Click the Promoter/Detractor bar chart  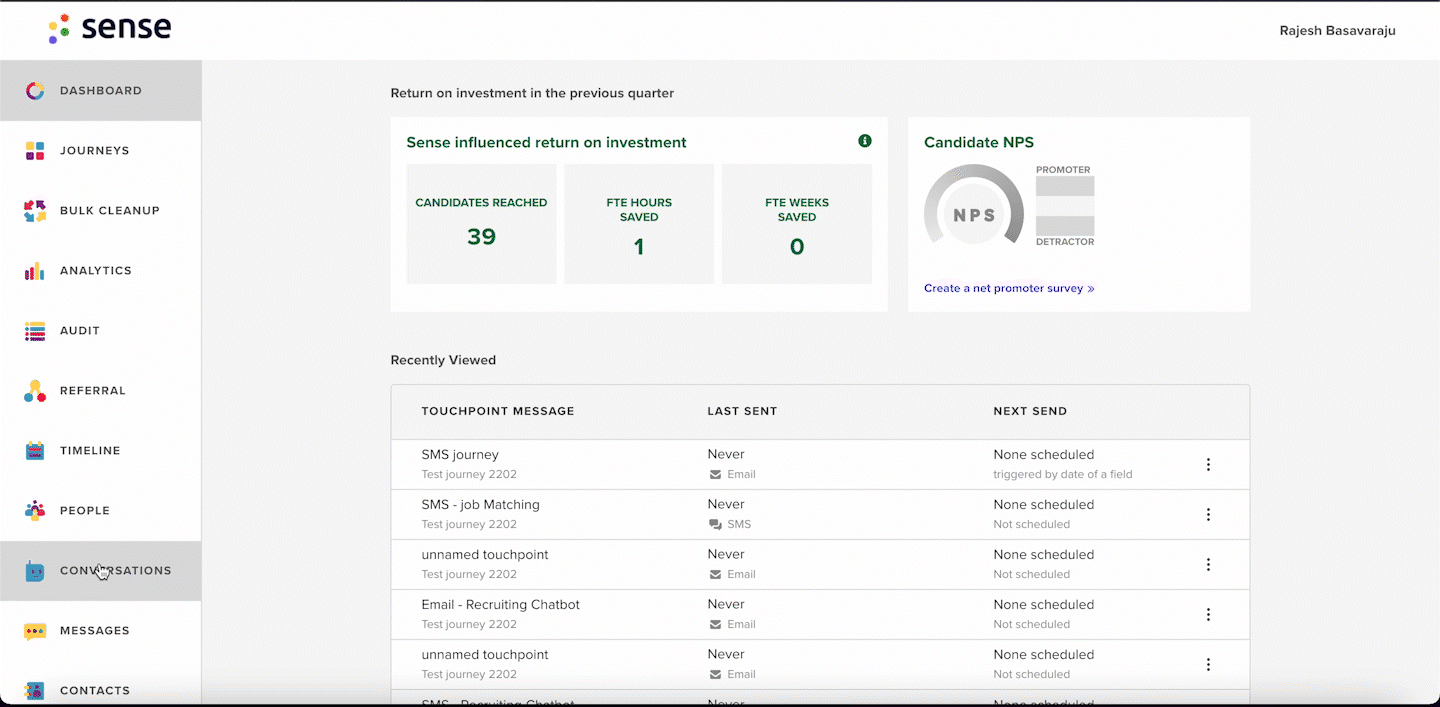(x=1065, y=206)
